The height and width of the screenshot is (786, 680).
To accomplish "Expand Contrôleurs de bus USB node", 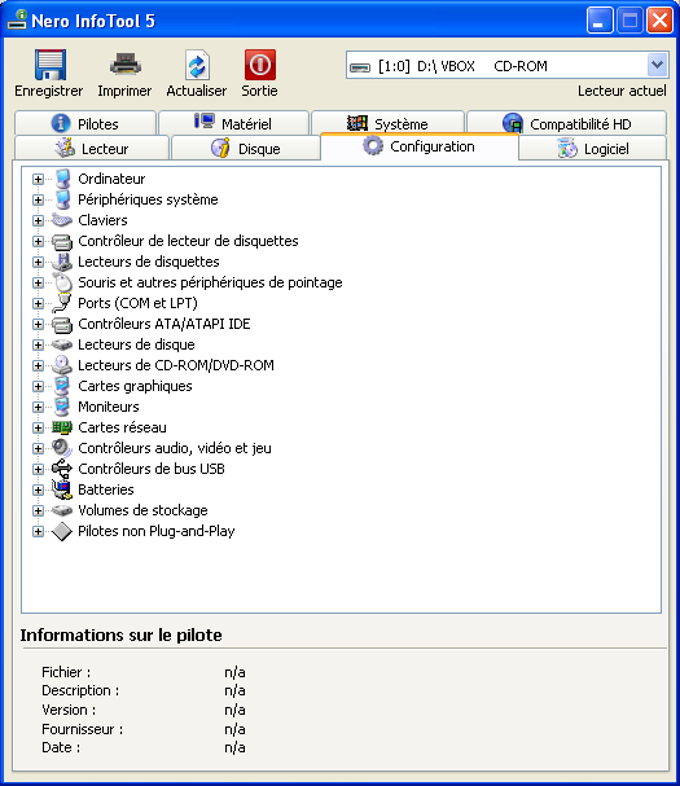I will [38, 469].
